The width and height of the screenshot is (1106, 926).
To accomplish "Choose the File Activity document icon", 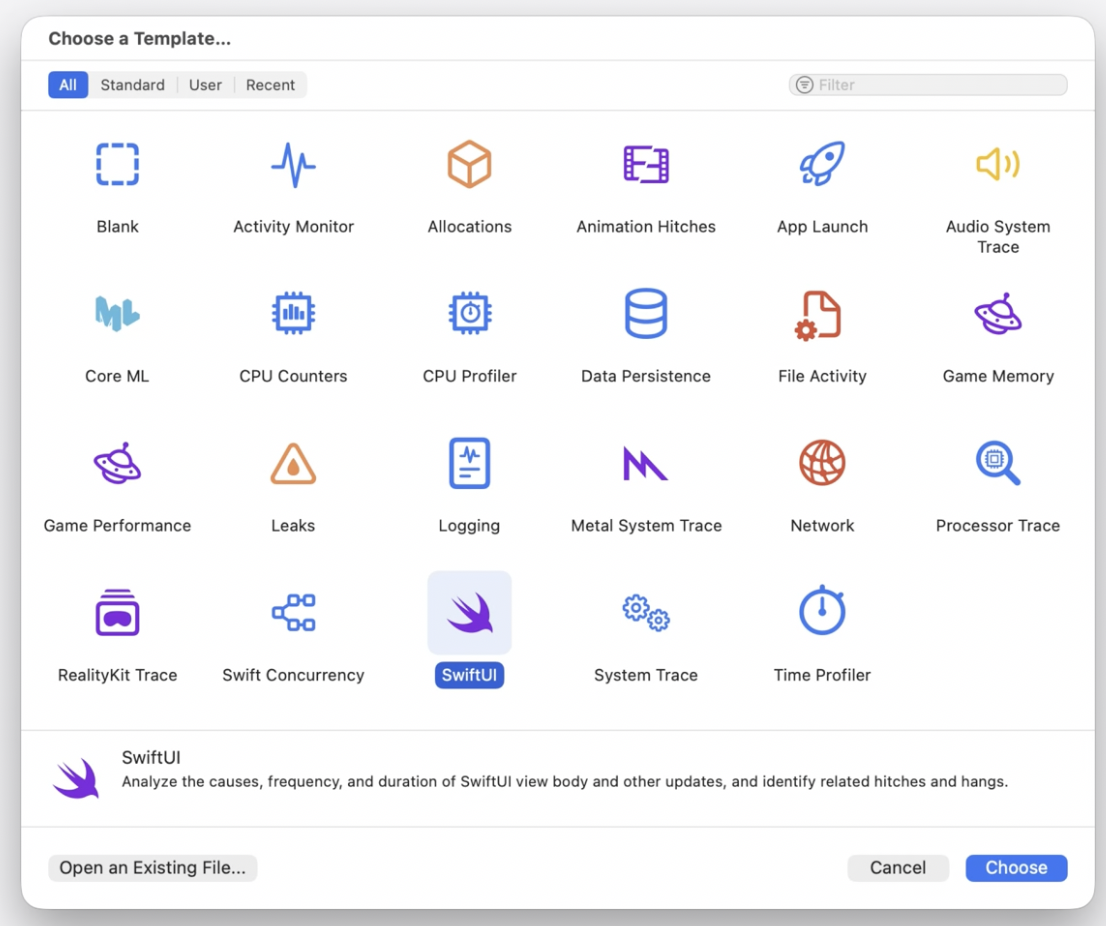I will pos(818,315).
